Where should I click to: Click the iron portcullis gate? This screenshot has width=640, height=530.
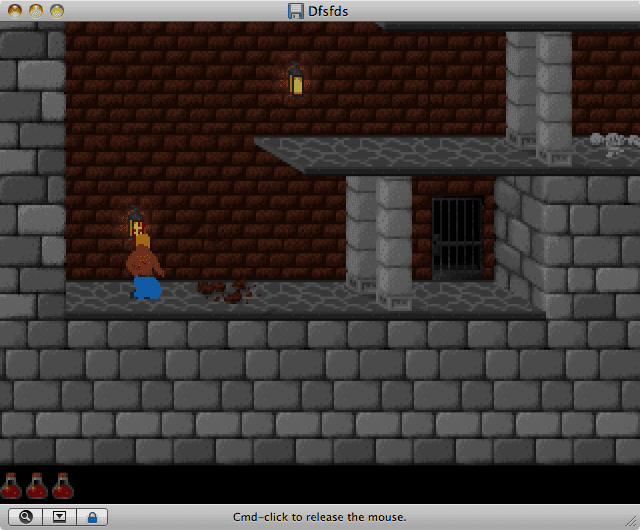coord(457,238)
